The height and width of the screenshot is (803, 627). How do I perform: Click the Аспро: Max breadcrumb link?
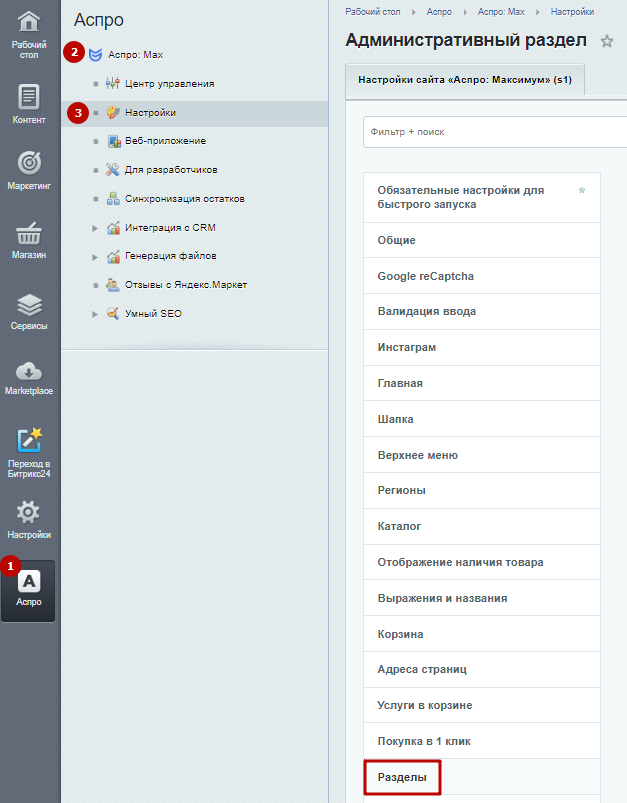coord(501,12)
